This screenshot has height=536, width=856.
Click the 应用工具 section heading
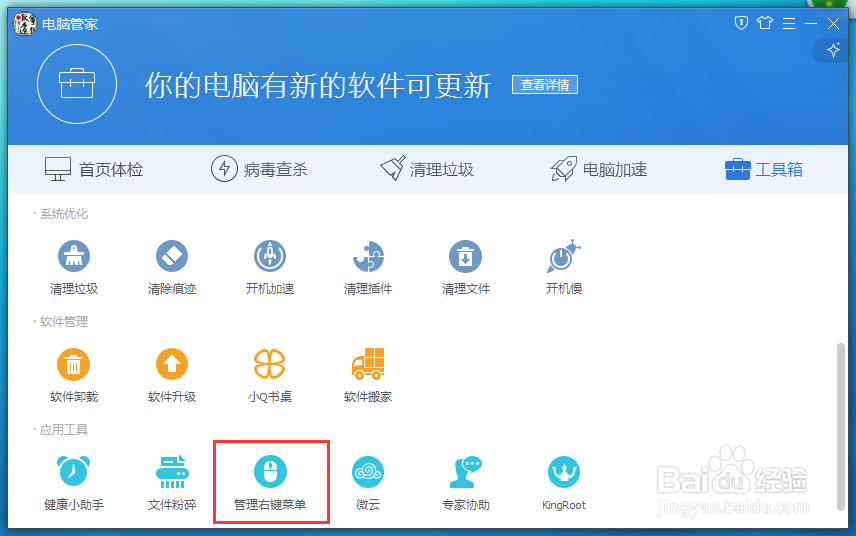[64, 430]
